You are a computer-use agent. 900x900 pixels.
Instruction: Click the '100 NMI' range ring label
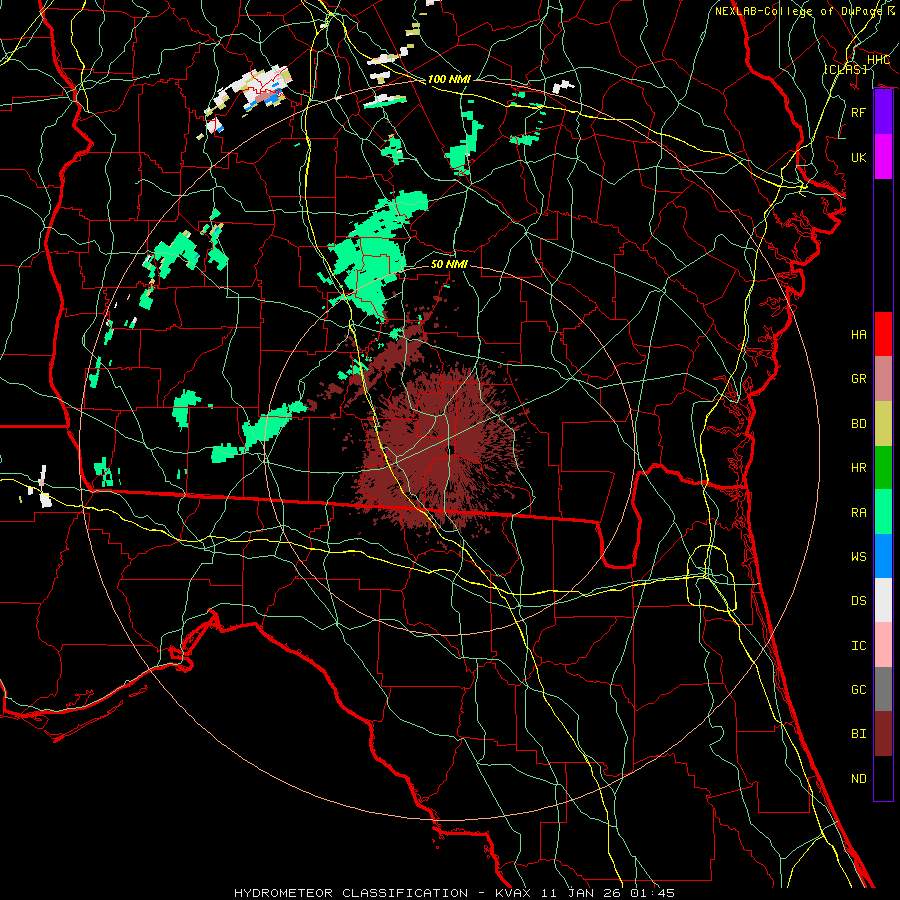pyautogui.click(x=449, y=79)
